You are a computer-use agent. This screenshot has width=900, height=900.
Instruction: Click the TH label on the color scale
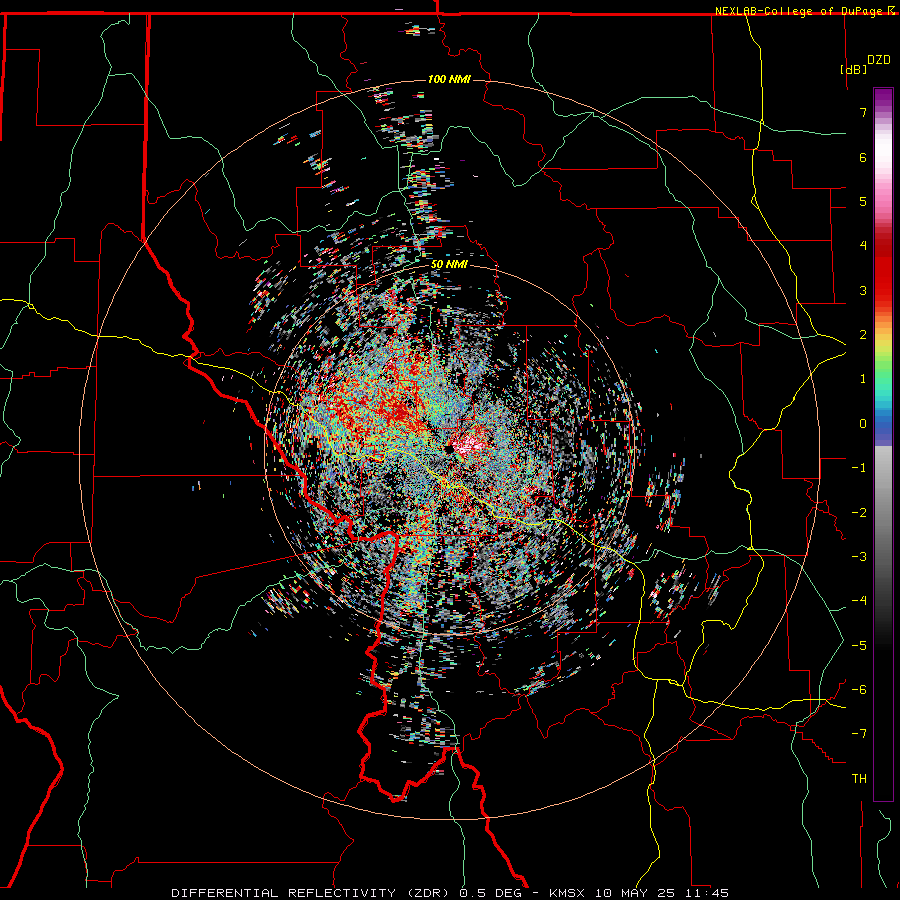pyautogui.click(x=859, y=779)
